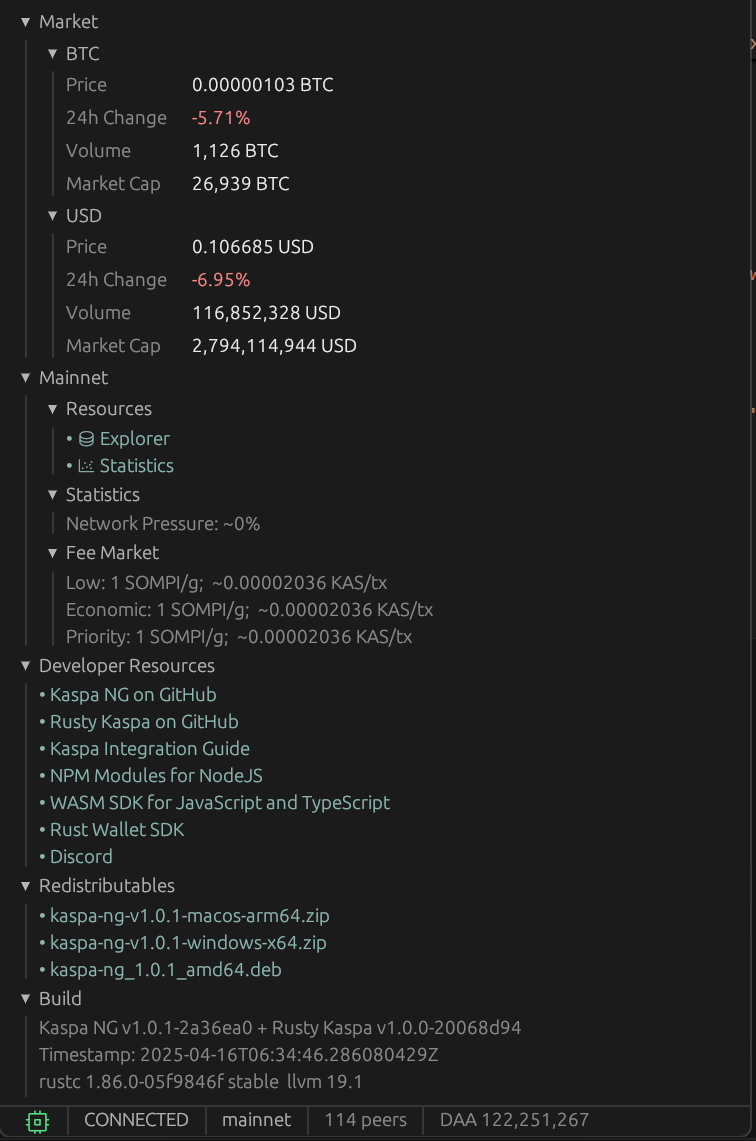
Task: Open the Kaspa Integration Guide link
Action: tap(150, 749)
